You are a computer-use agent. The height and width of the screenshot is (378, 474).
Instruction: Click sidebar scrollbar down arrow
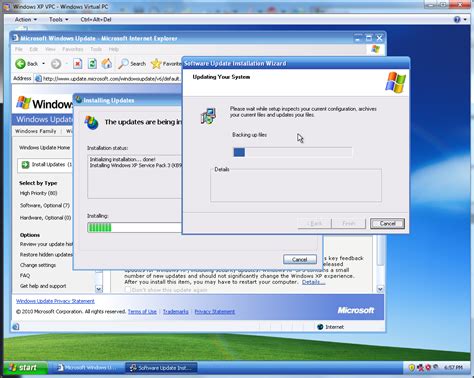tap(99, 289)
